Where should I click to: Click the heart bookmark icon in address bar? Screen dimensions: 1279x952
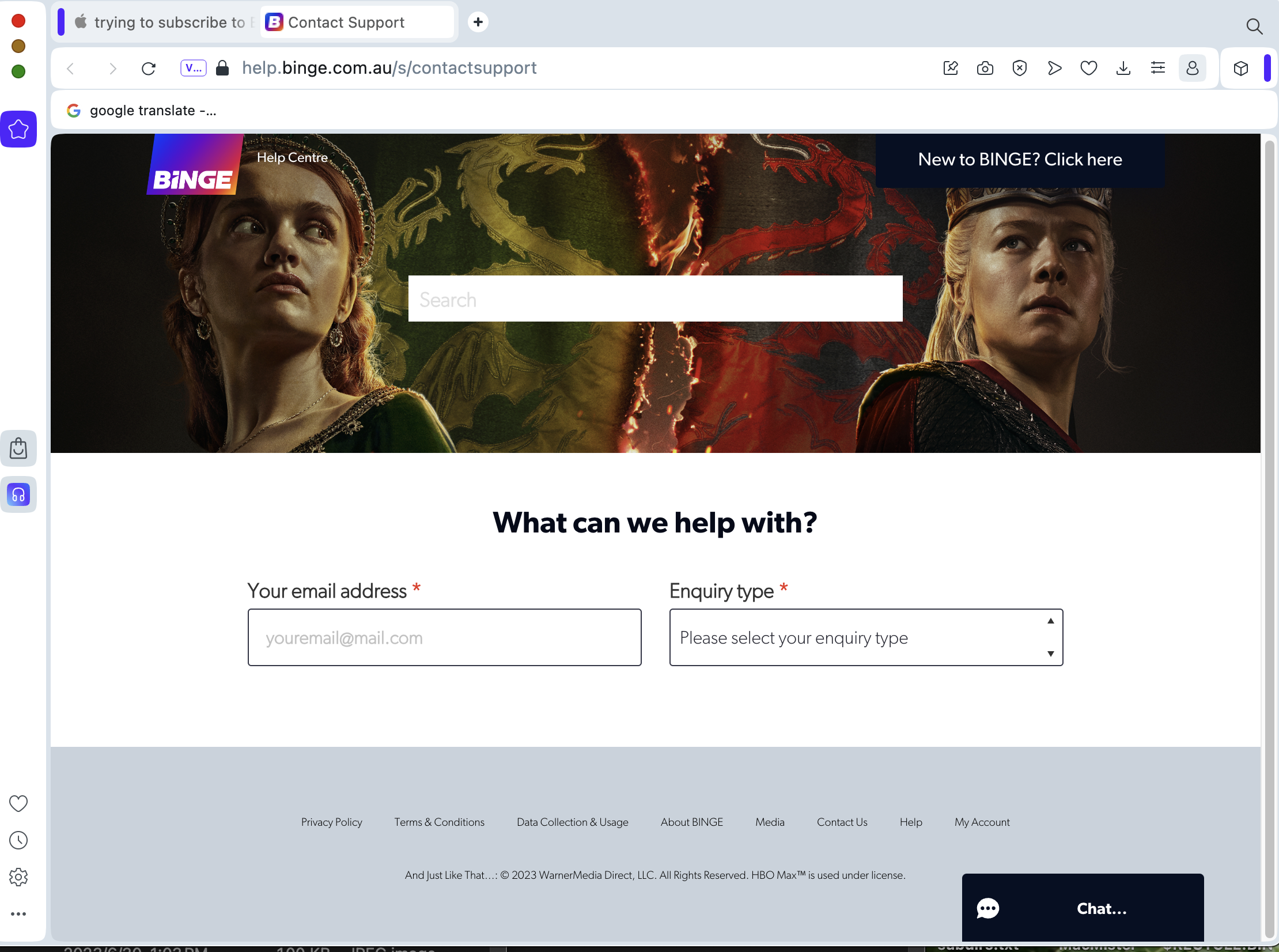tap(1088, 69)
